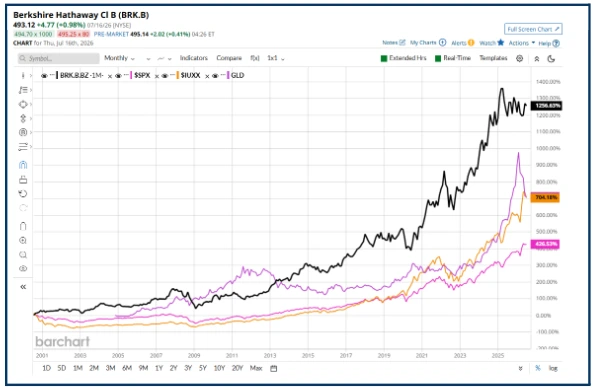Toggle percent scale mode

(x=538, y=368)
